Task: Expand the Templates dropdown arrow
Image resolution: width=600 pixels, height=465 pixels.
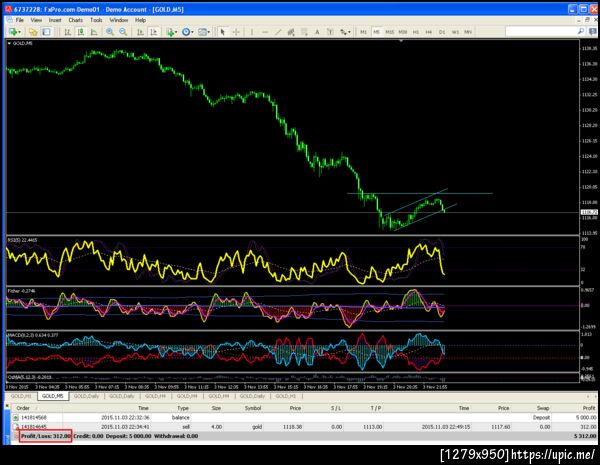Action: [209, 32]
